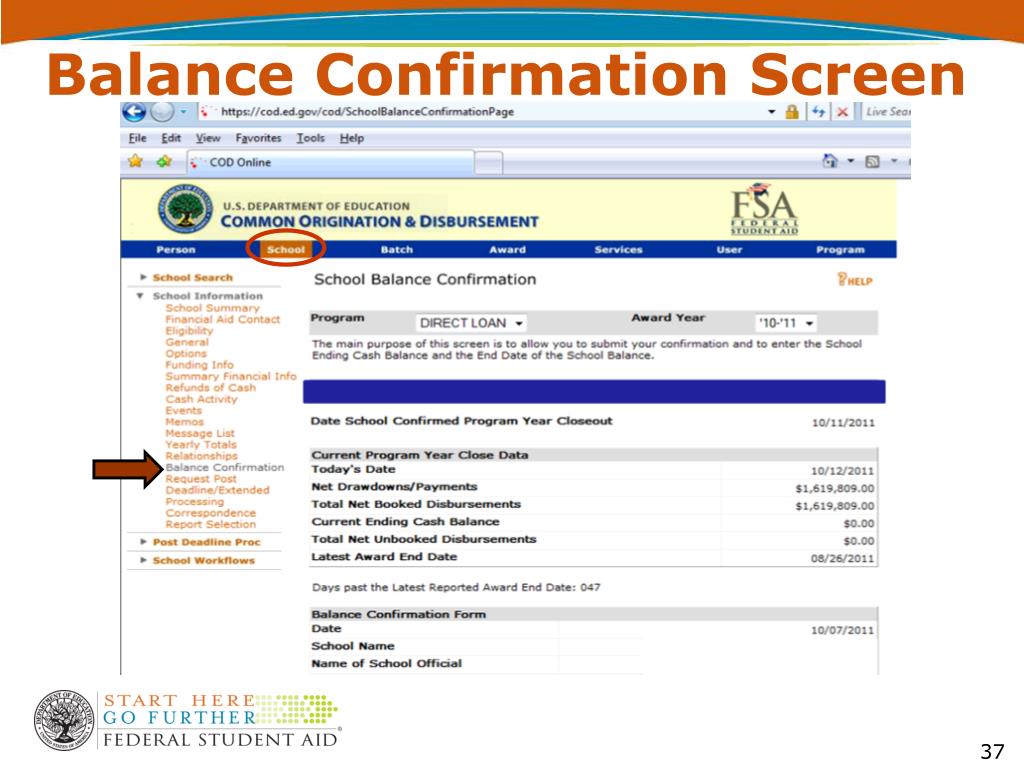This screenshot has height=768, width=1024.
Task: Open the Relationships link
Action: point(201,456)
